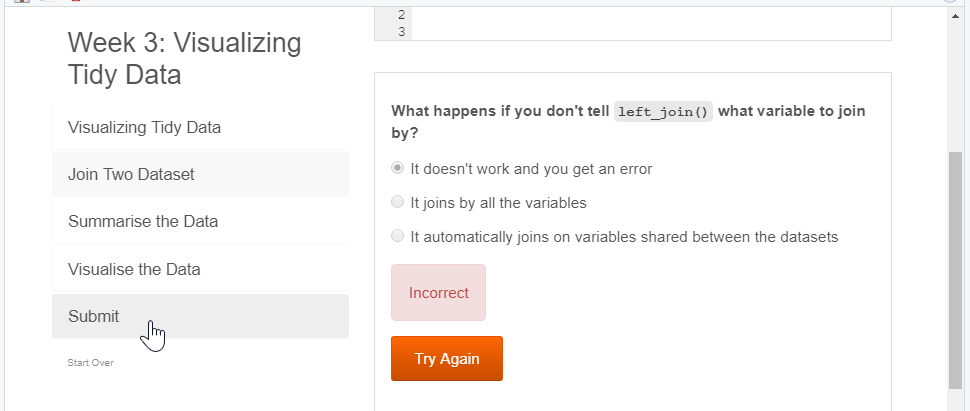
Task: Place cursor in the code editor area
Action: 651,24
